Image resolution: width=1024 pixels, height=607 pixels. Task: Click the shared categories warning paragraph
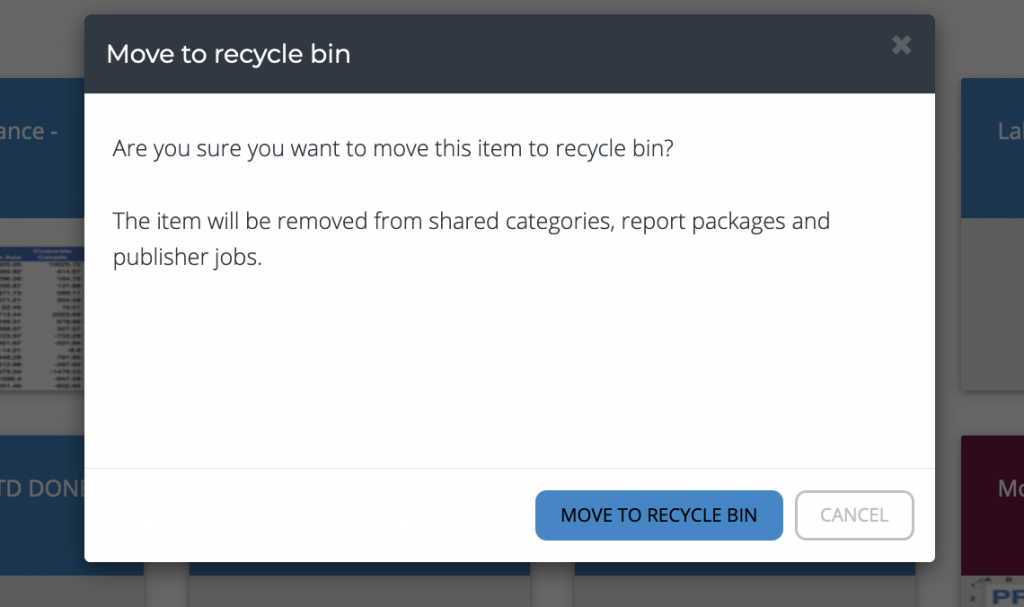pyautogui.click(x=471, y=238)
